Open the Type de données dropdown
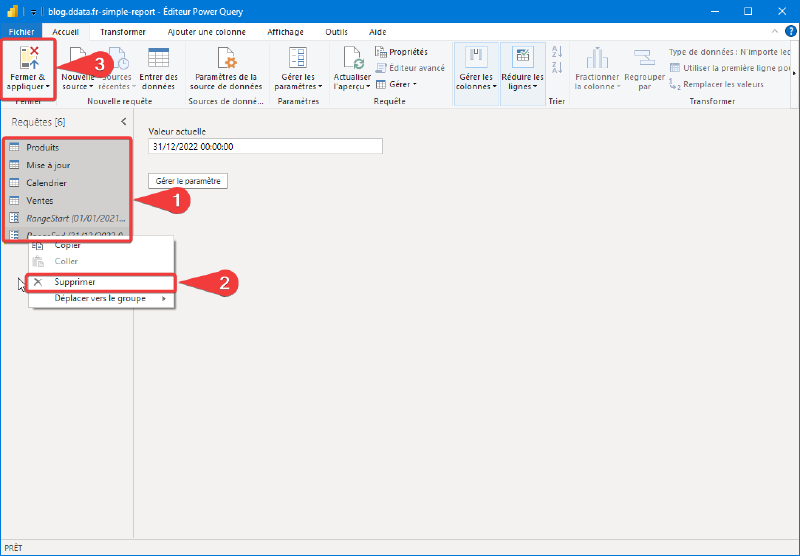 point(730,52)
